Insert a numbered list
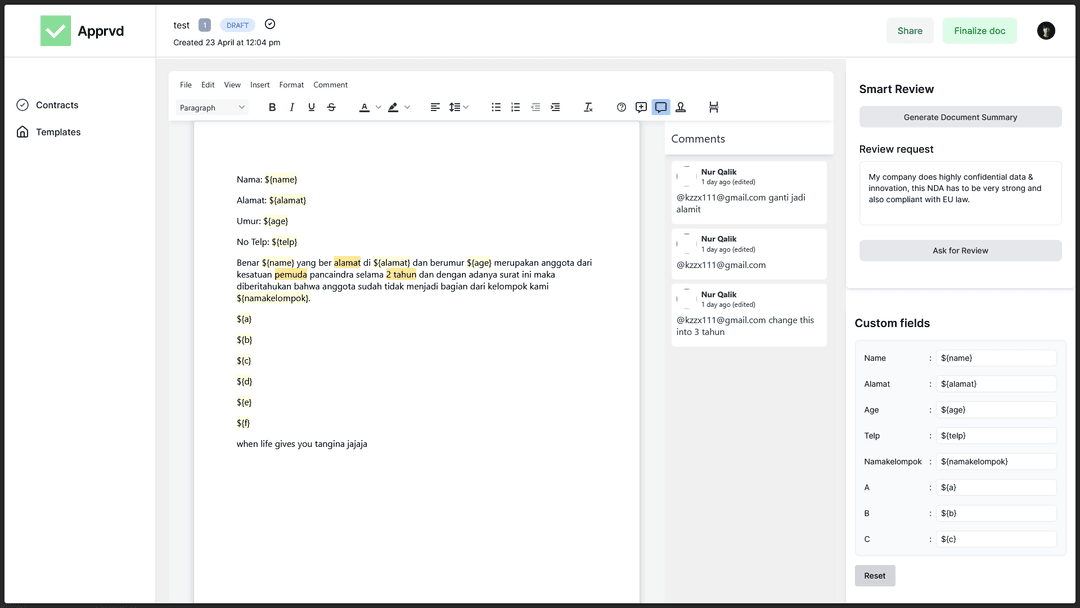This screenshot has height=608, width=1080. pyautogui.click(x=516, y=107)
